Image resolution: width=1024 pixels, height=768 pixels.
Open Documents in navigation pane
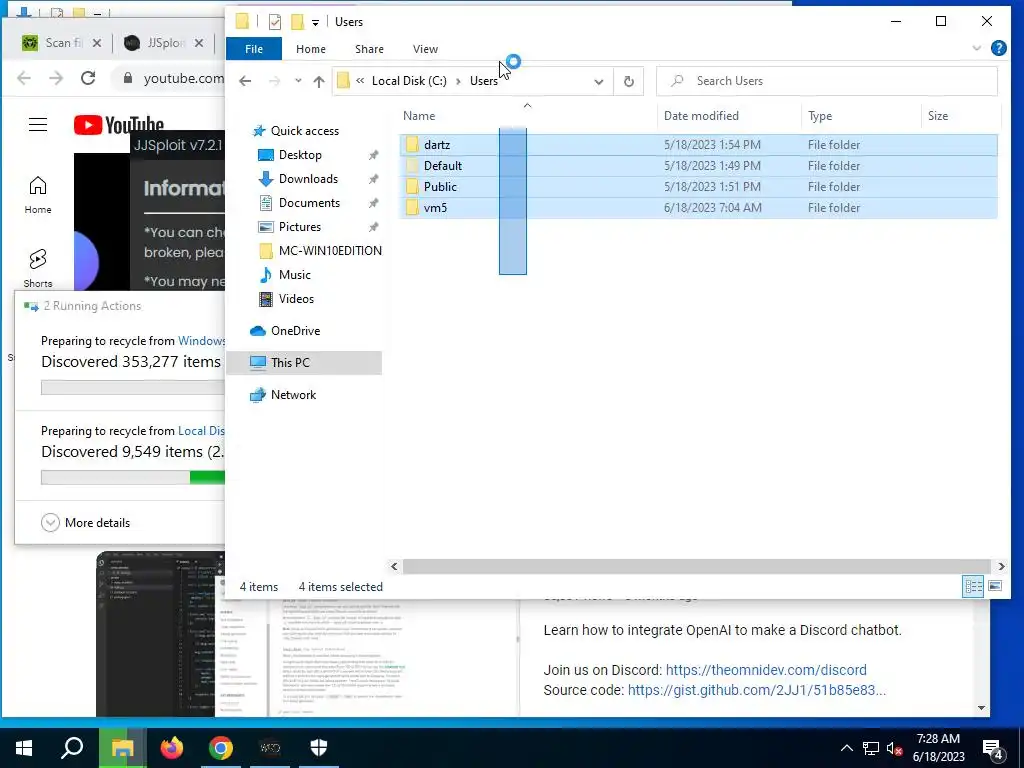tap(309, 203)
